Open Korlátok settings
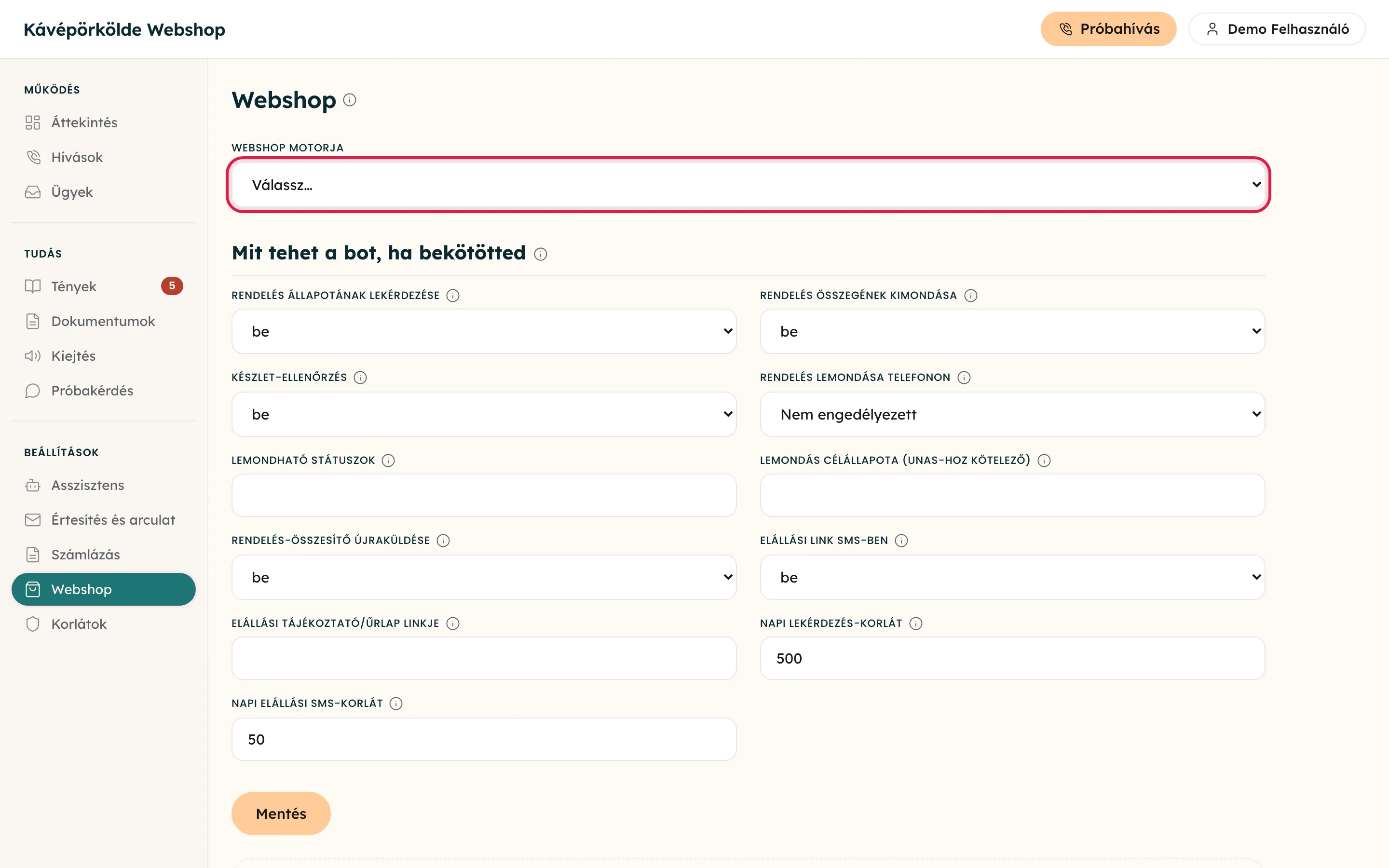 coord(103,624)
